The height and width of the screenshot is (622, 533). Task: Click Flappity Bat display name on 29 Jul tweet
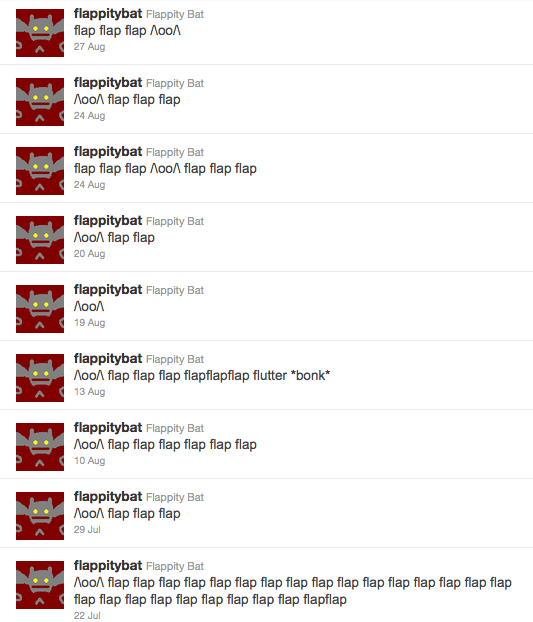click(x=175, y=497)
